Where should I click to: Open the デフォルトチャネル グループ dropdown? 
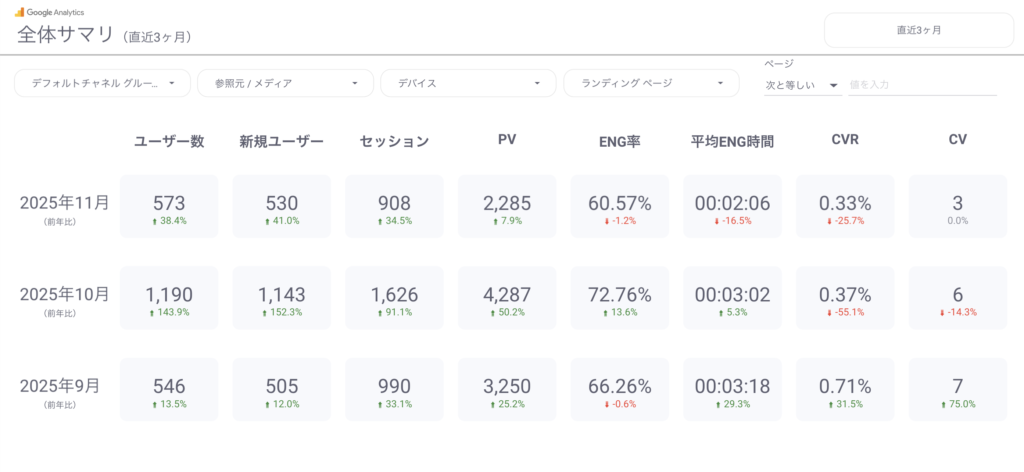coord(102,83)
